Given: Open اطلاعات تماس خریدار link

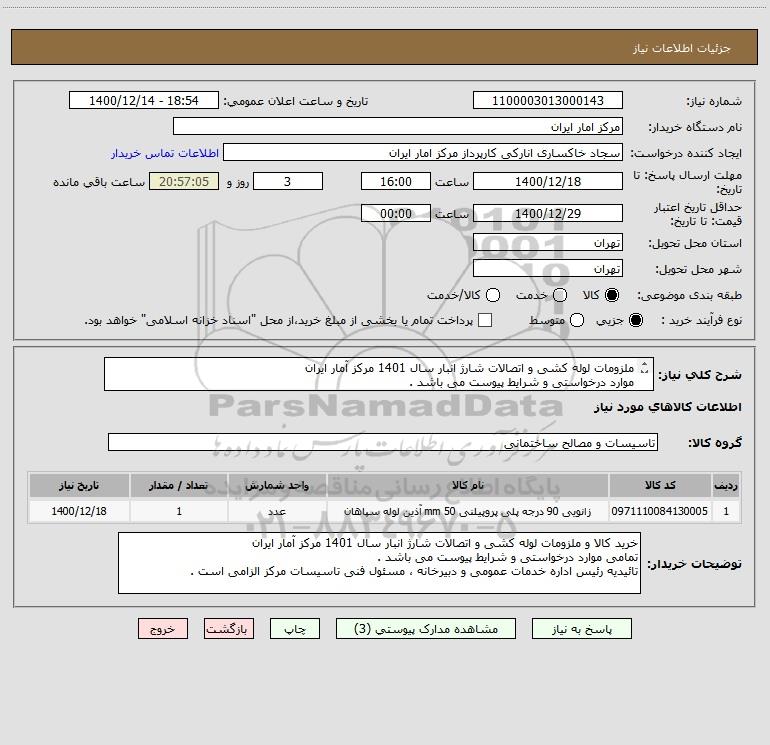Looking at the screenshot, I should pyautogui.click(x=165, y=153).
